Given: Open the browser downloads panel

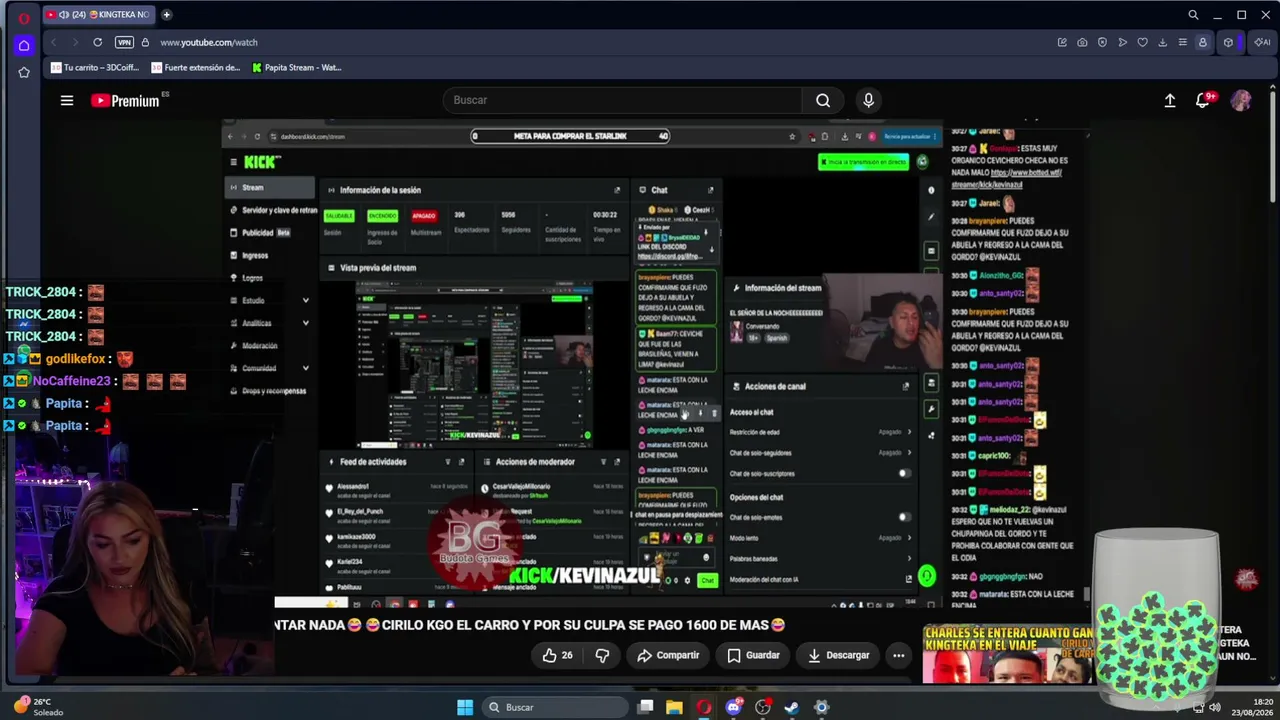Looking at the screenshot, I should pyautogui.click(x=1162, y=42).
